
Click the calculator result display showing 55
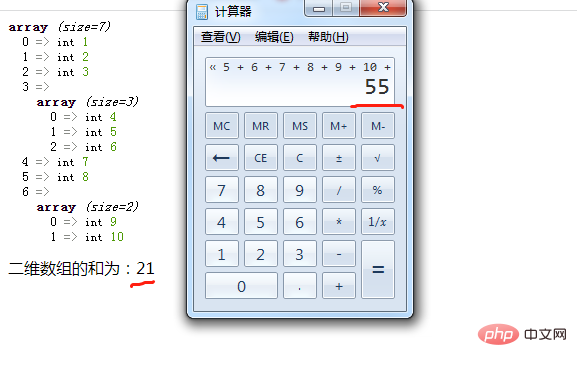pyautogui.click(x=300, y=82)
